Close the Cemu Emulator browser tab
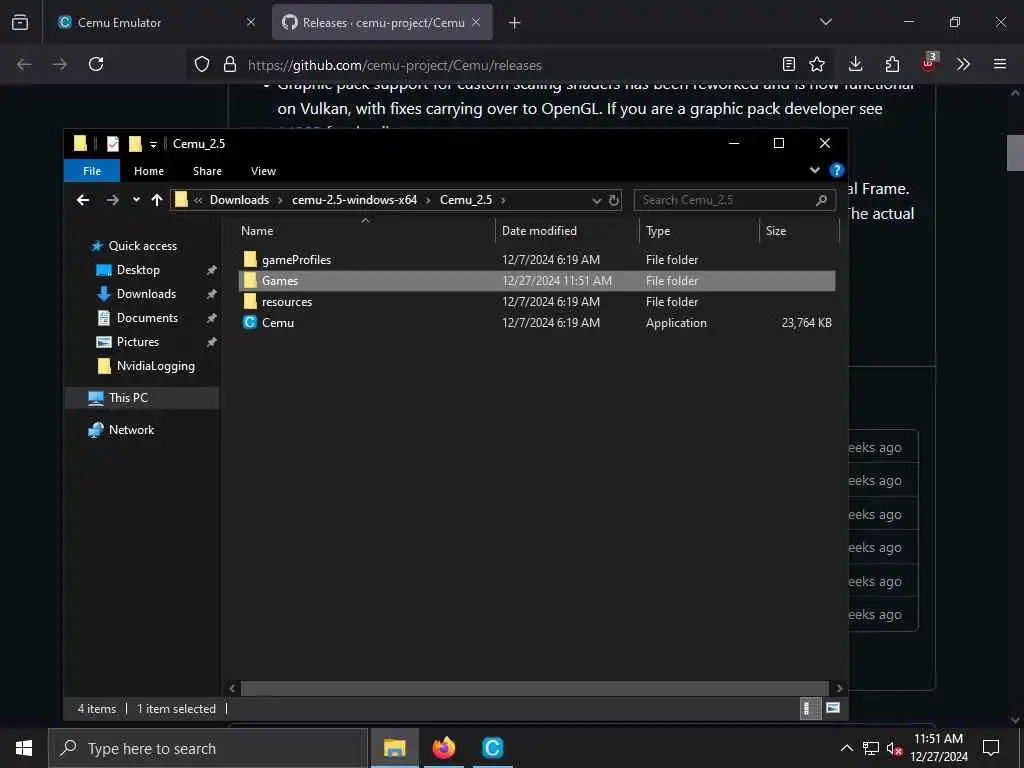This screenshot has width=1024, height=768. coord(251,22)
